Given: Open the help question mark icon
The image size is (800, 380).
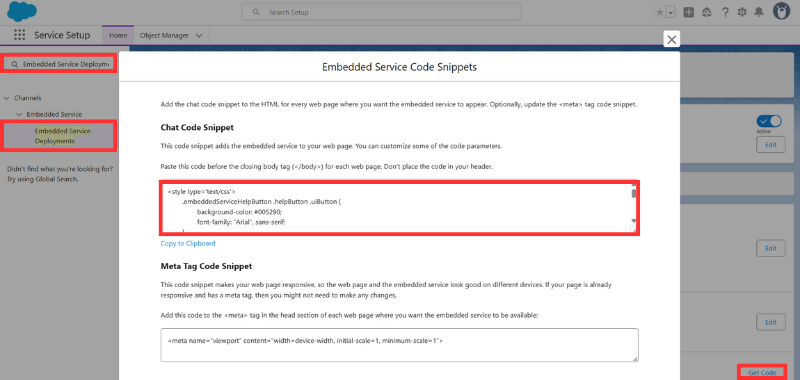Looking at the screenshot, I should coord(725,12).
